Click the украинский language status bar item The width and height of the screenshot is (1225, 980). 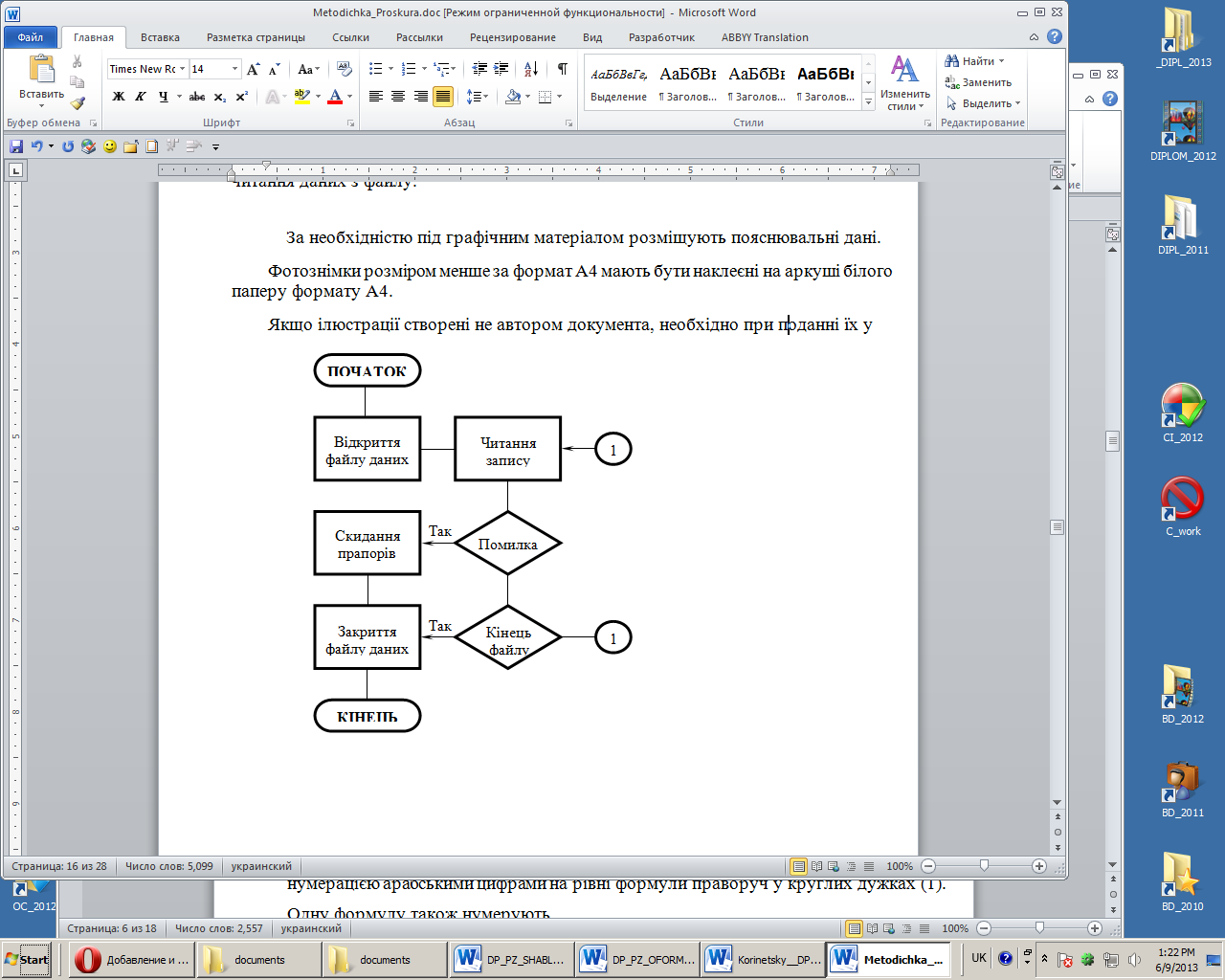tap(261, 866)
